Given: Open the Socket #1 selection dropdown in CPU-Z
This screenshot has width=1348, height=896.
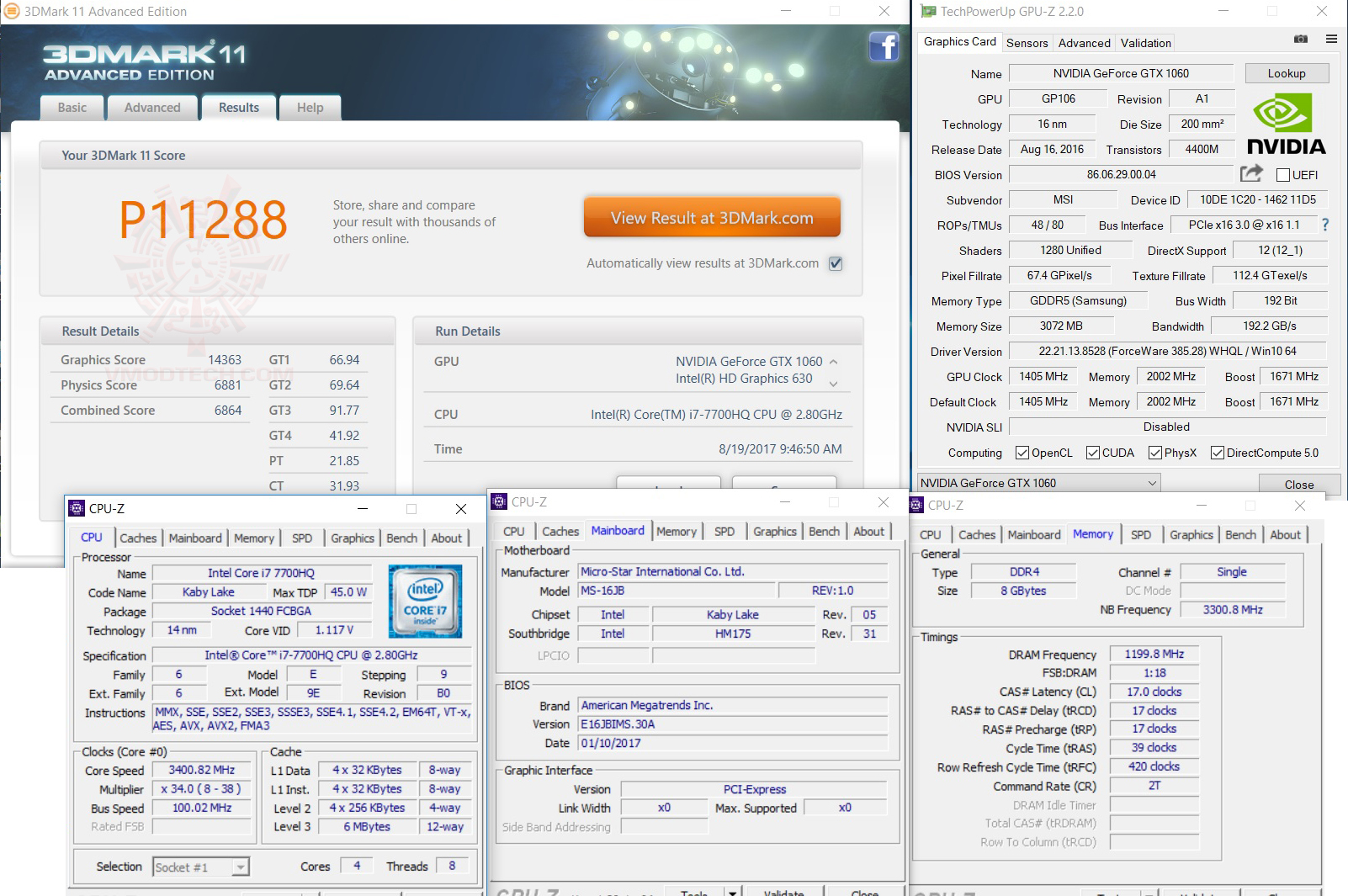Looking at the screenshot, I should click(201, 867).
